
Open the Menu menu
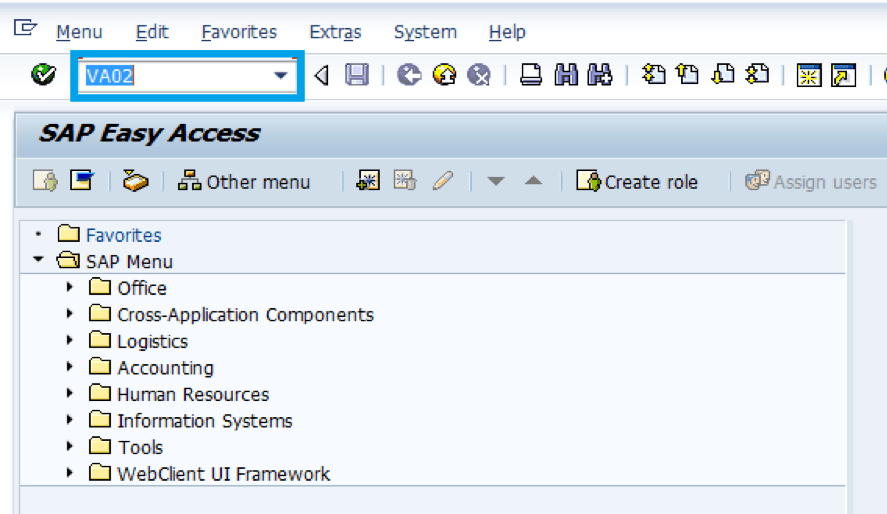tap(79, 32)
